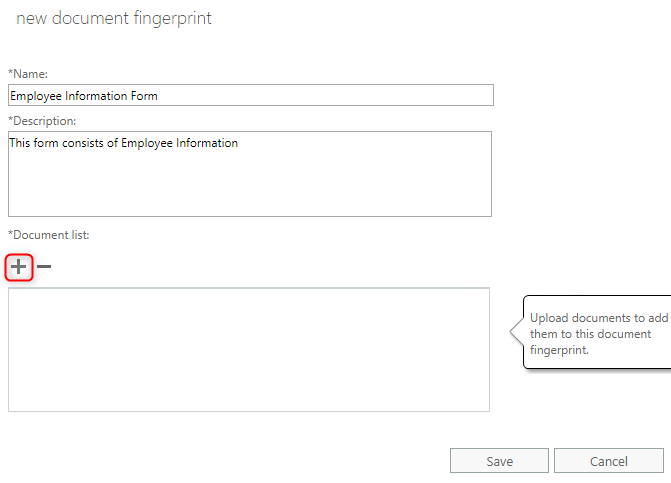671x483 pixels.
Task: Place cursor on 'Form' in Name field
Action: (x=144, y=96)
